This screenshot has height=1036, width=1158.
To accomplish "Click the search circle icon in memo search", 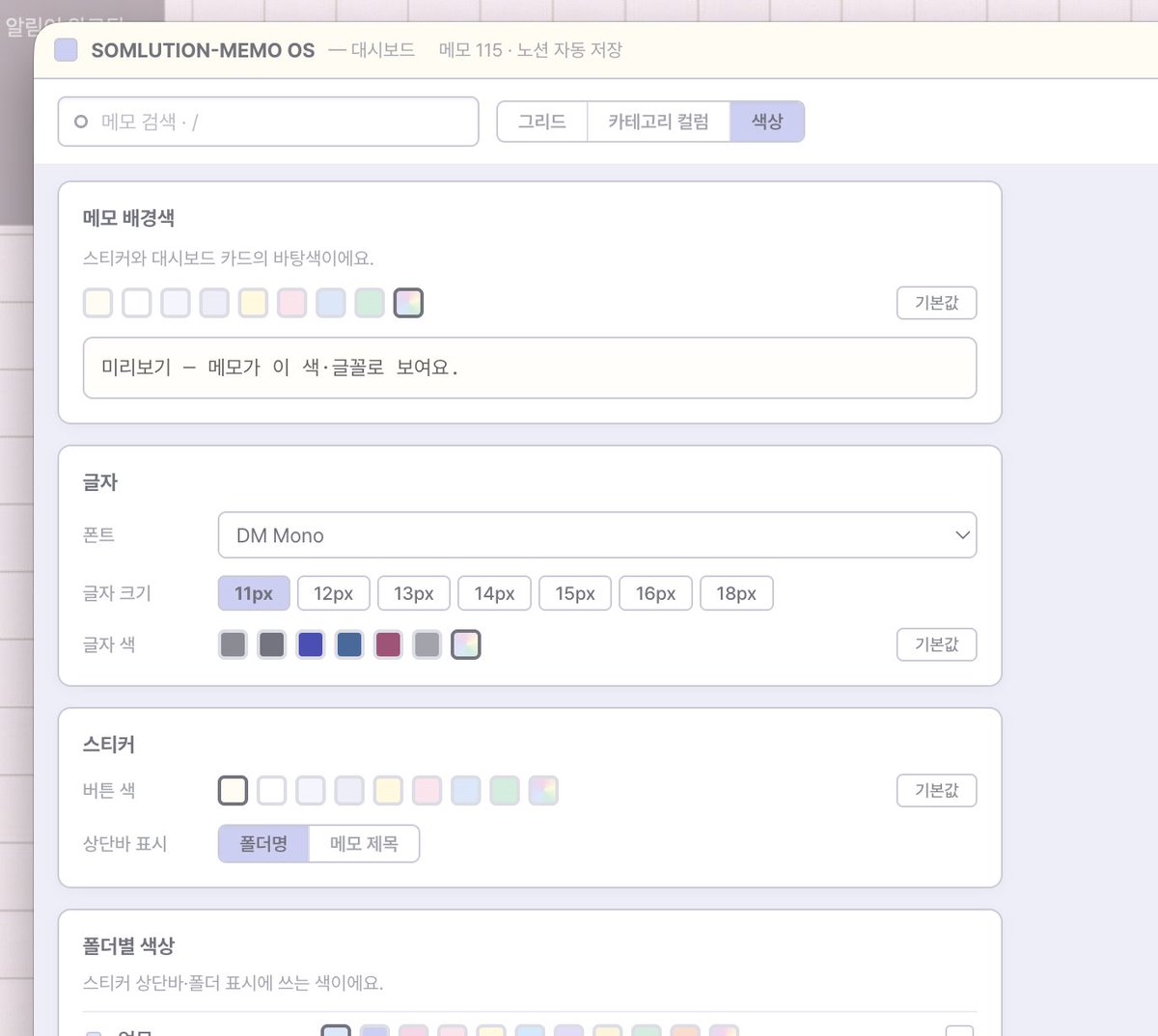I will (x=81, y=122).
